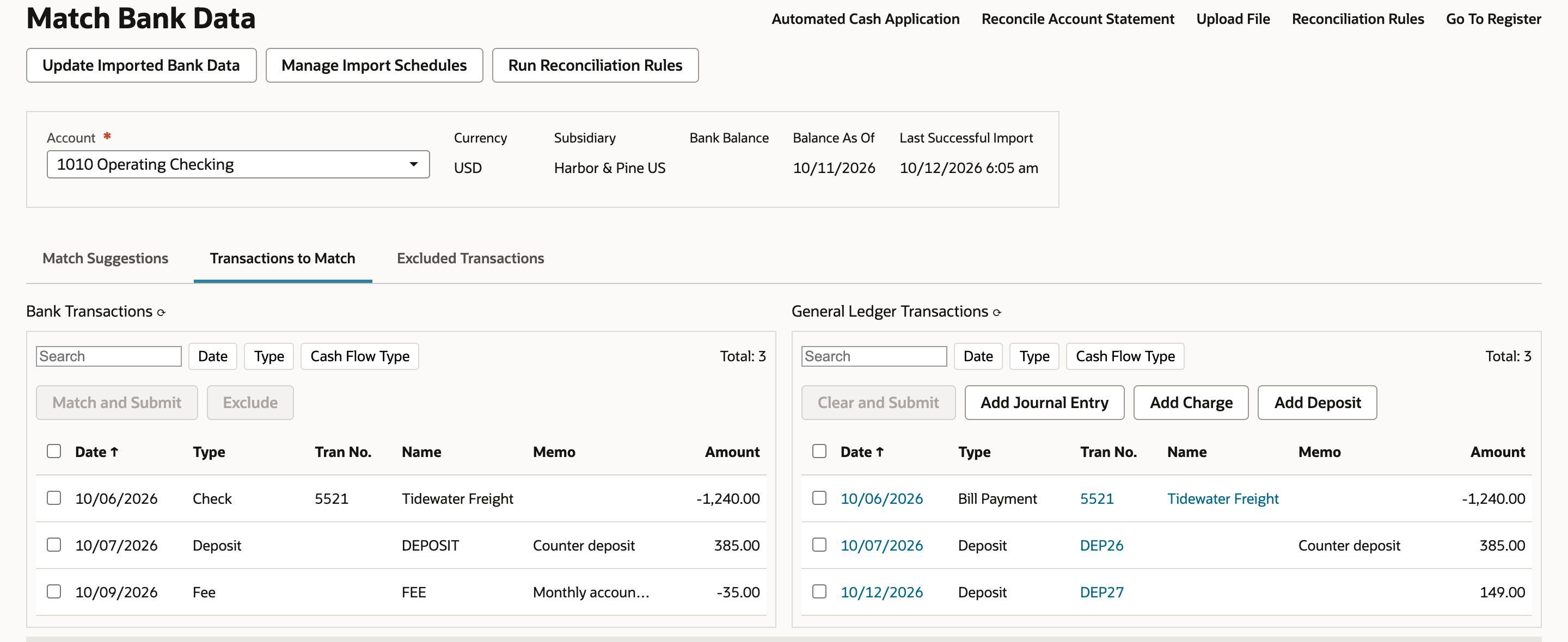Open Type filter in Bank Transactions
This screenshot has height=642, width=1568.
point(269,356)
